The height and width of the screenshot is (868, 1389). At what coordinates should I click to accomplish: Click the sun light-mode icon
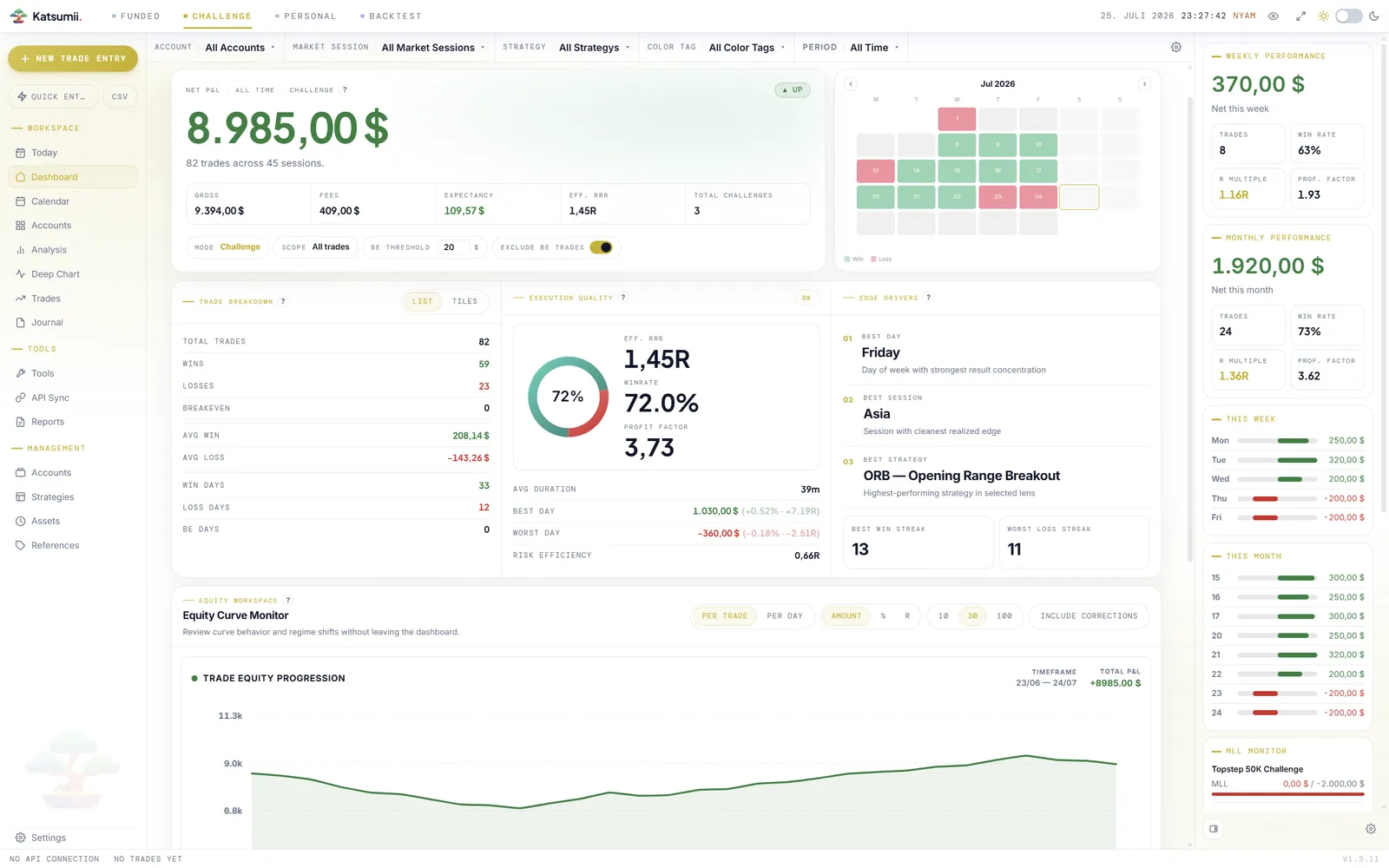coord(1323,16)
